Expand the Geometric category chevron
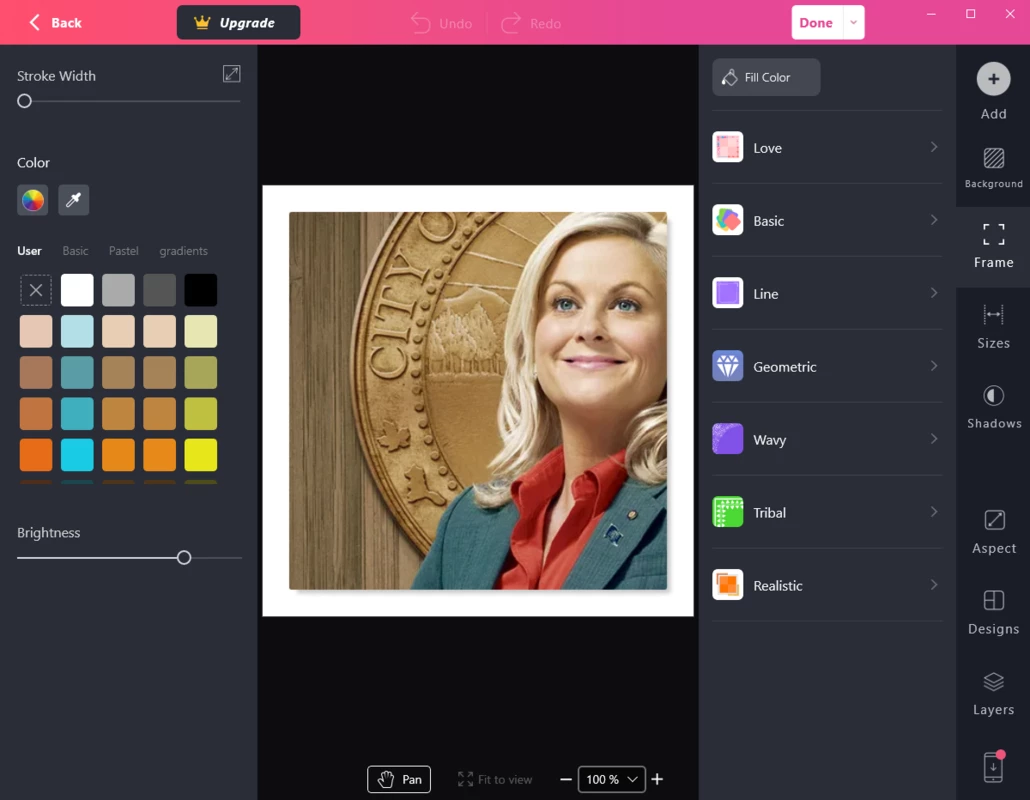The width and height of the screenshot is (1030, 800). [933, 366]
